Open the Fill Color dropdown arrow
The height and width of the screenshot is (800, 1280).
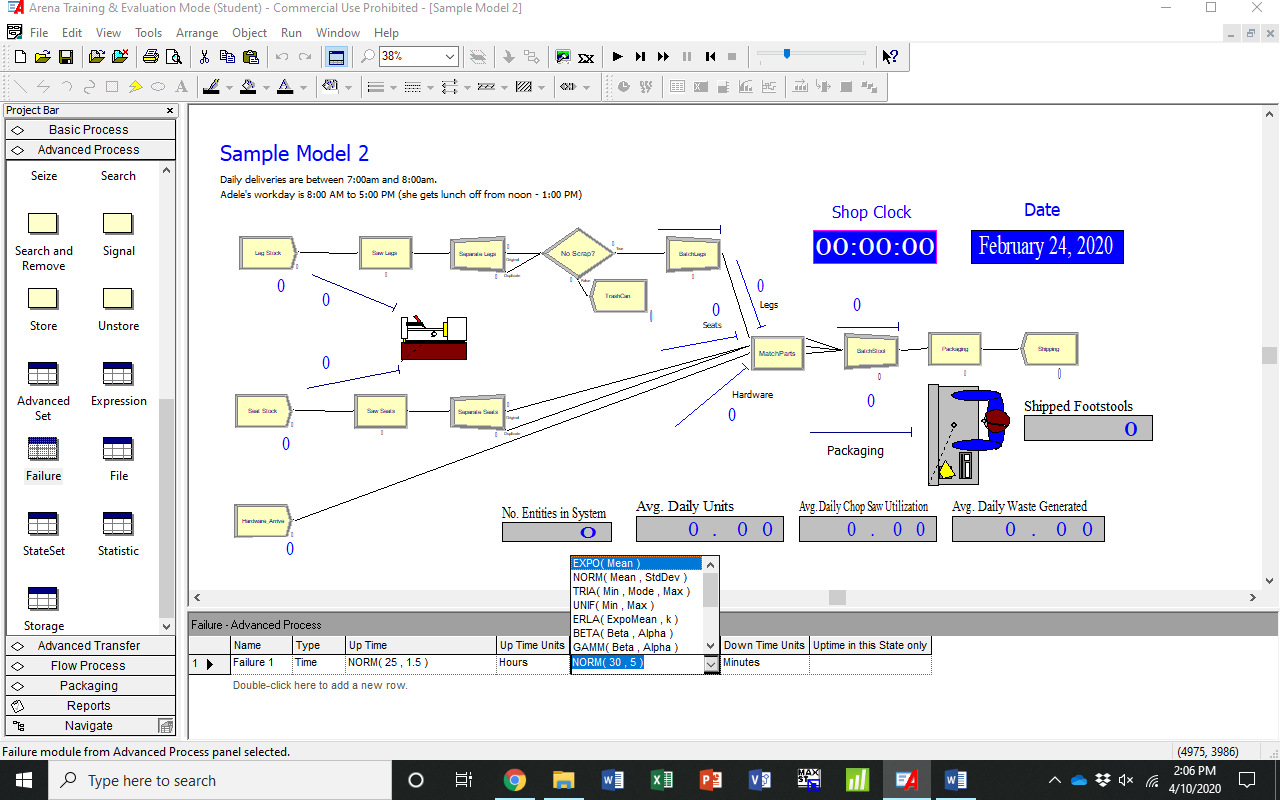click(266, 87)
